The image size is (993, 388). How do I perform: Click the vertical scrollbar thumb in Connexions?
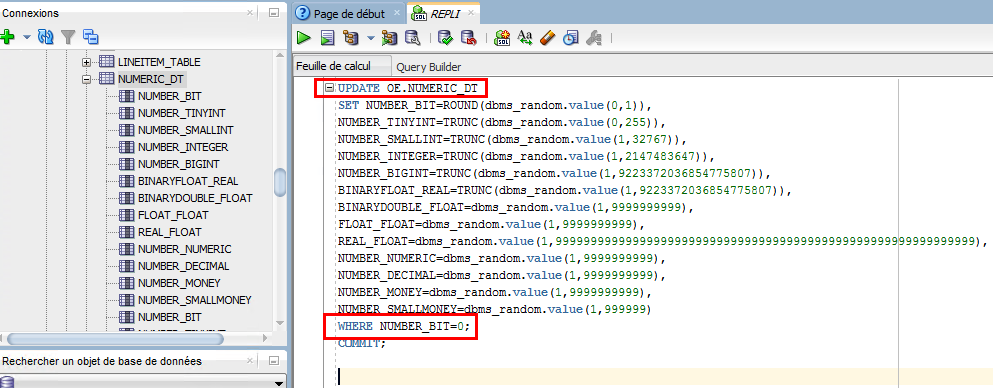(279, 183)
